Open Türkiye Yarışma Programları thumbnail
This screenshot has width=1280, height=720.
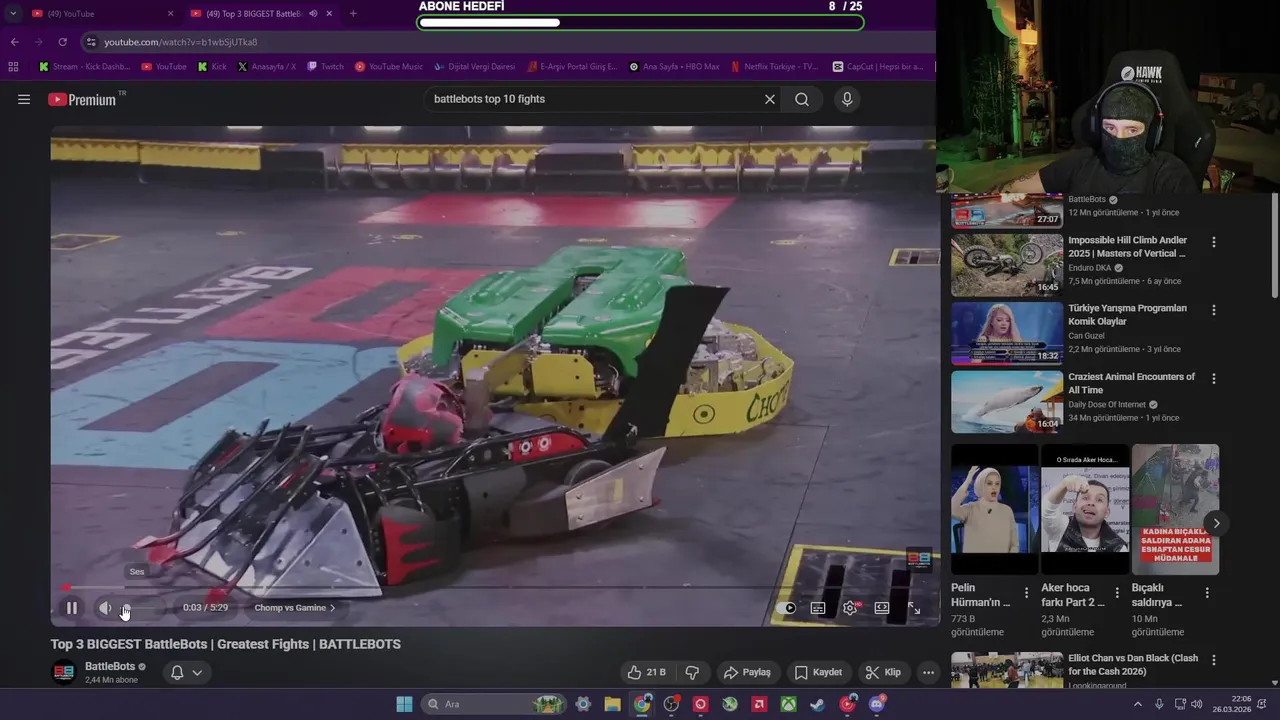pos(1007,333)
